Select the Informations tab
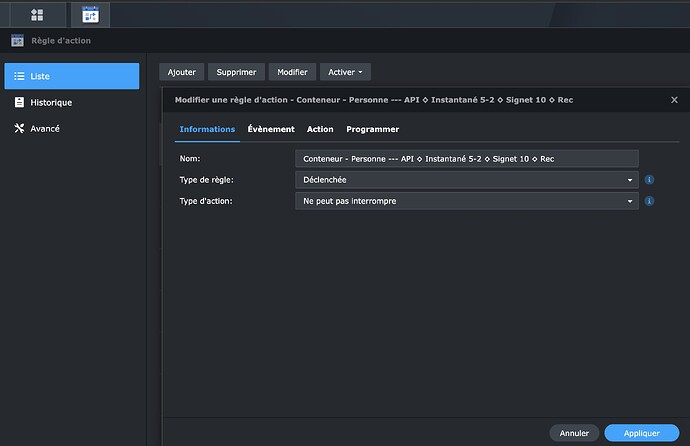690x446 pixels. [x=207, y=129]
